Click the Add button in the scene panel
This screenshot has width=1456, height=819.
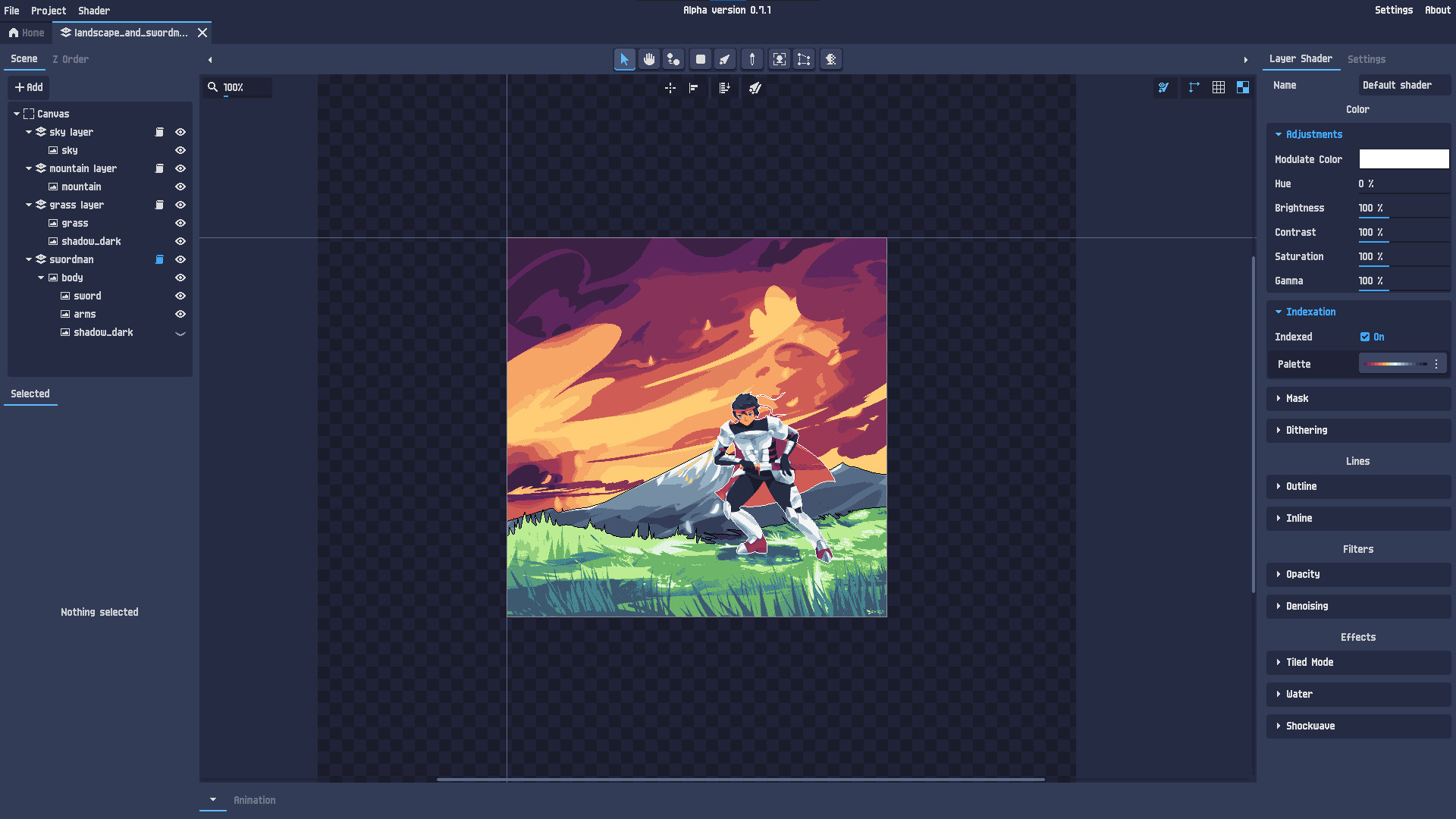tap(28, 87)
